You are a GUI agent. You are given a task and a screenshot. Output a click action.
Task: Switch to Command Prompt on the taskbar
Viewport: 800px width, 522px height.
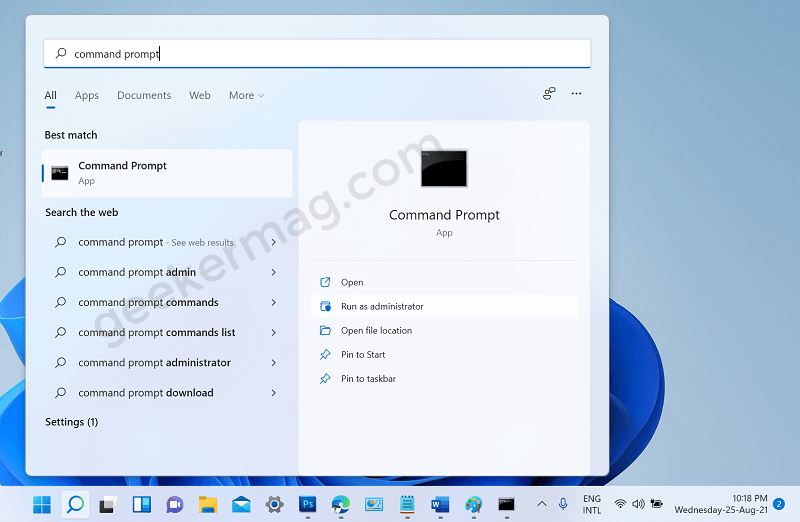[x=507, y=505]
